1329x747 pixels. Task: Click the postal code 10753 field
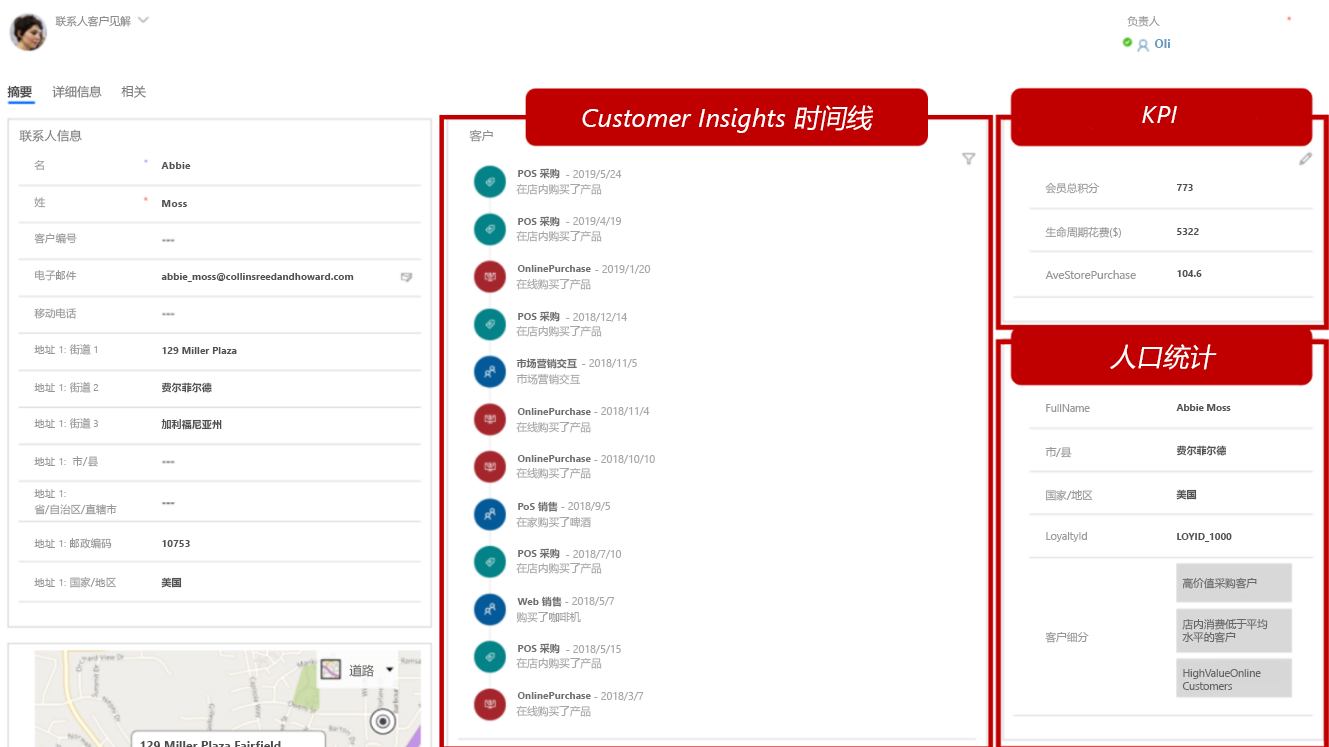pos(176,544)
